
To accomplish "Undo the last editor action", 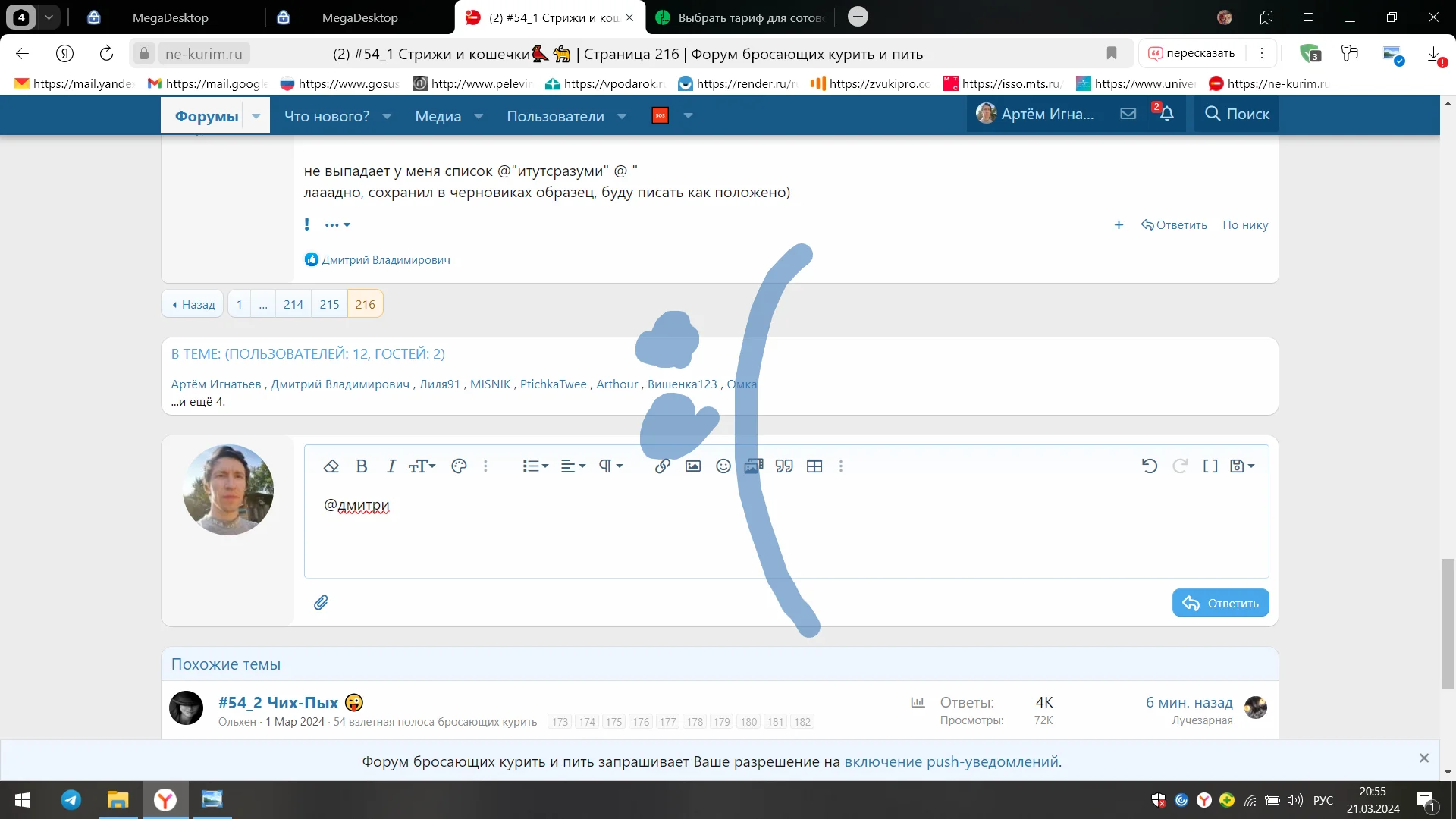I will 1150,466.
